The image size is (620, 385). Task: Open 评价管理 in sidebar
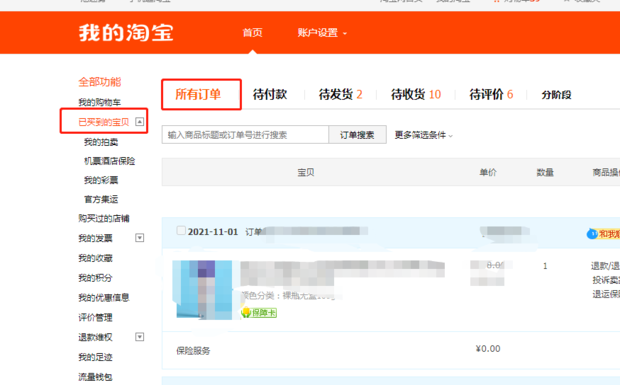click(x=95, y=317)
